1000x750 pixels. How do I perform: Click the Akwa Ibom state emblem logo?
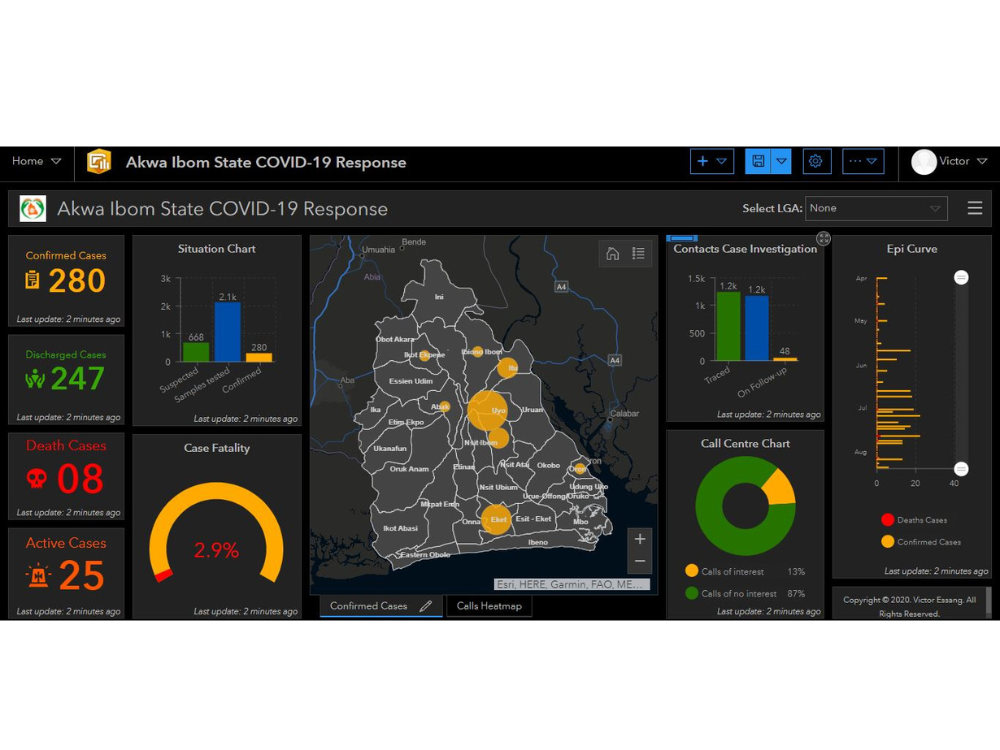33,209
